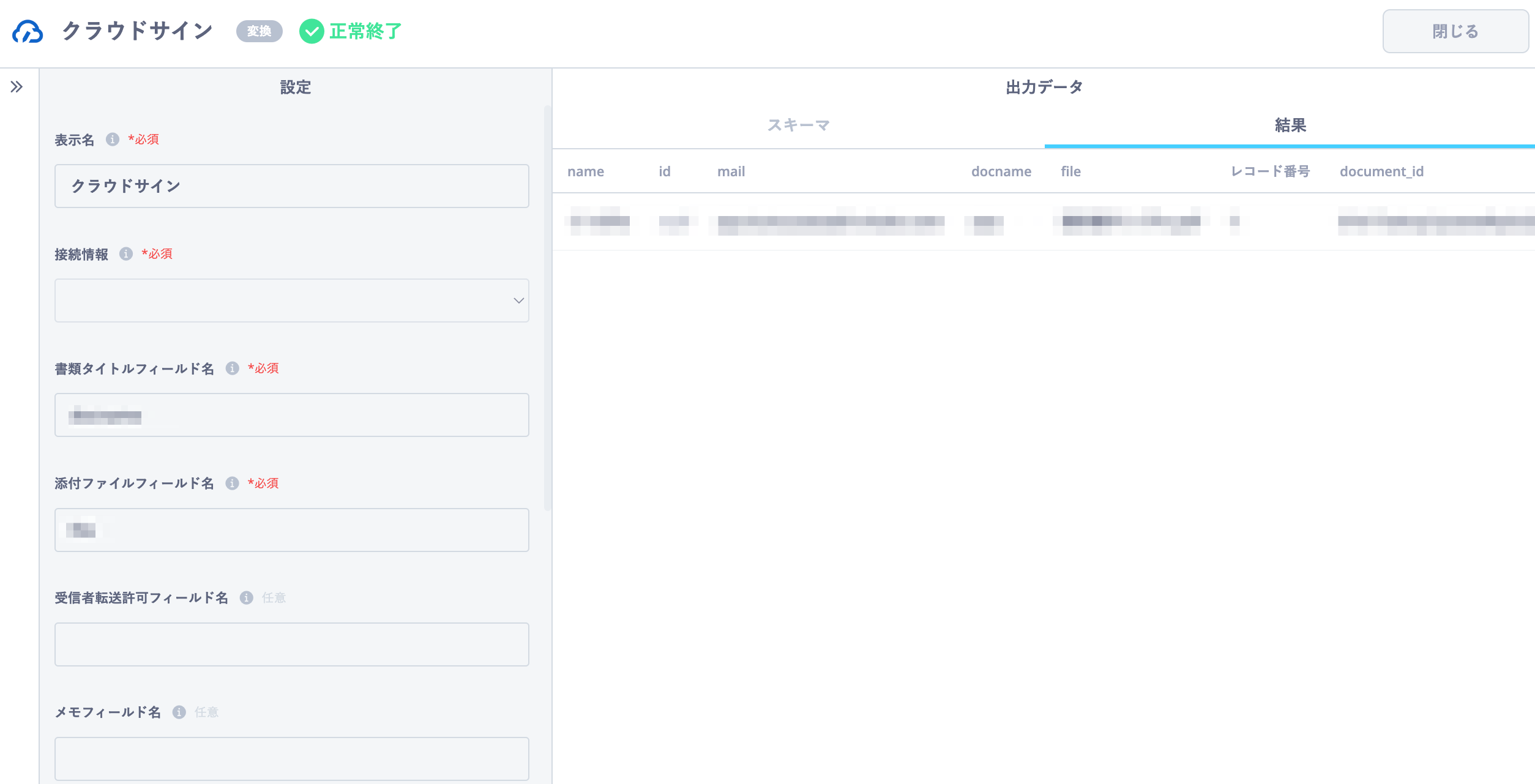Click the info icon beside 表示名

(x=113, y=140)
